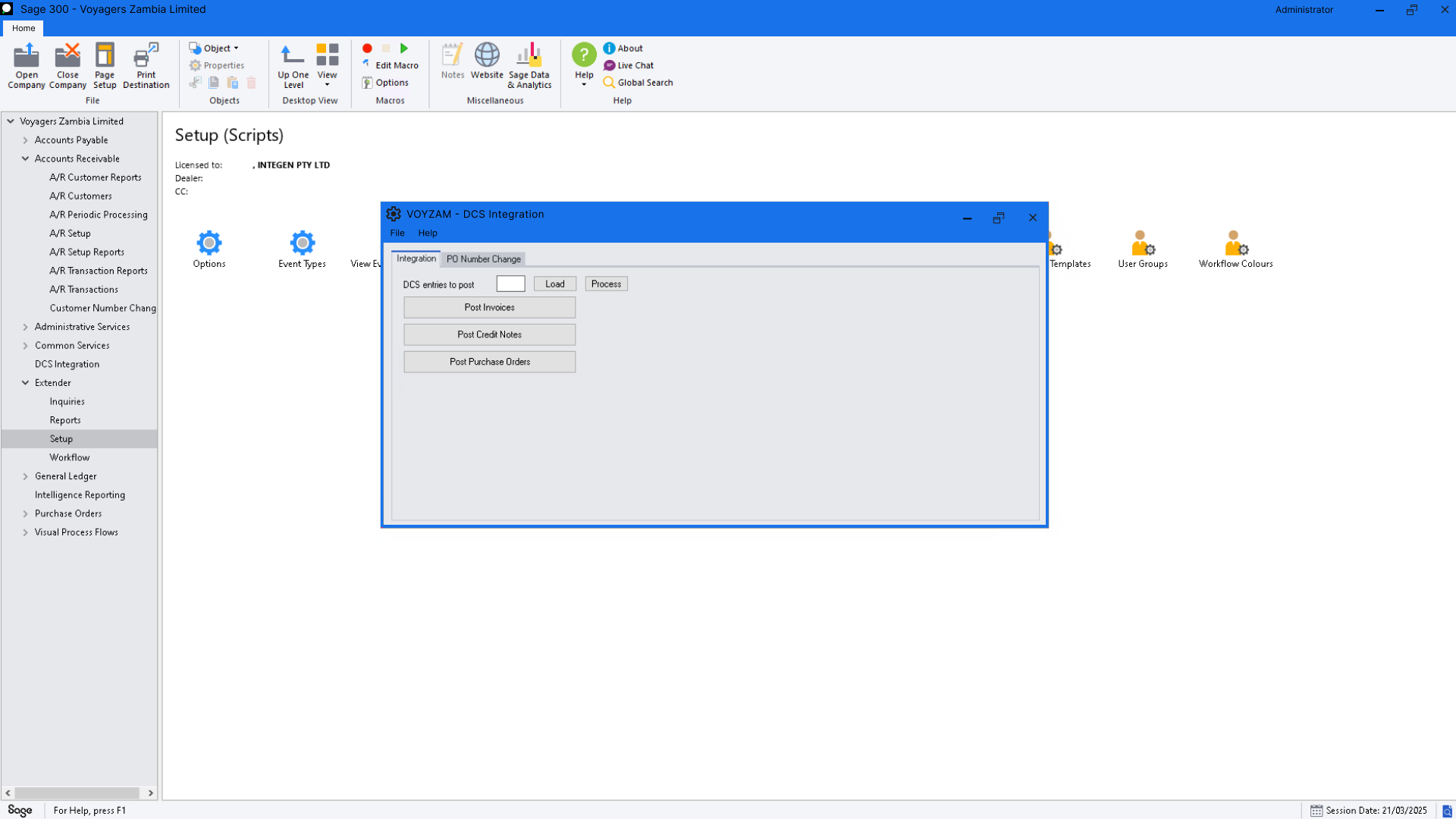
Task: Open Global Search
Action: [638, 83]
